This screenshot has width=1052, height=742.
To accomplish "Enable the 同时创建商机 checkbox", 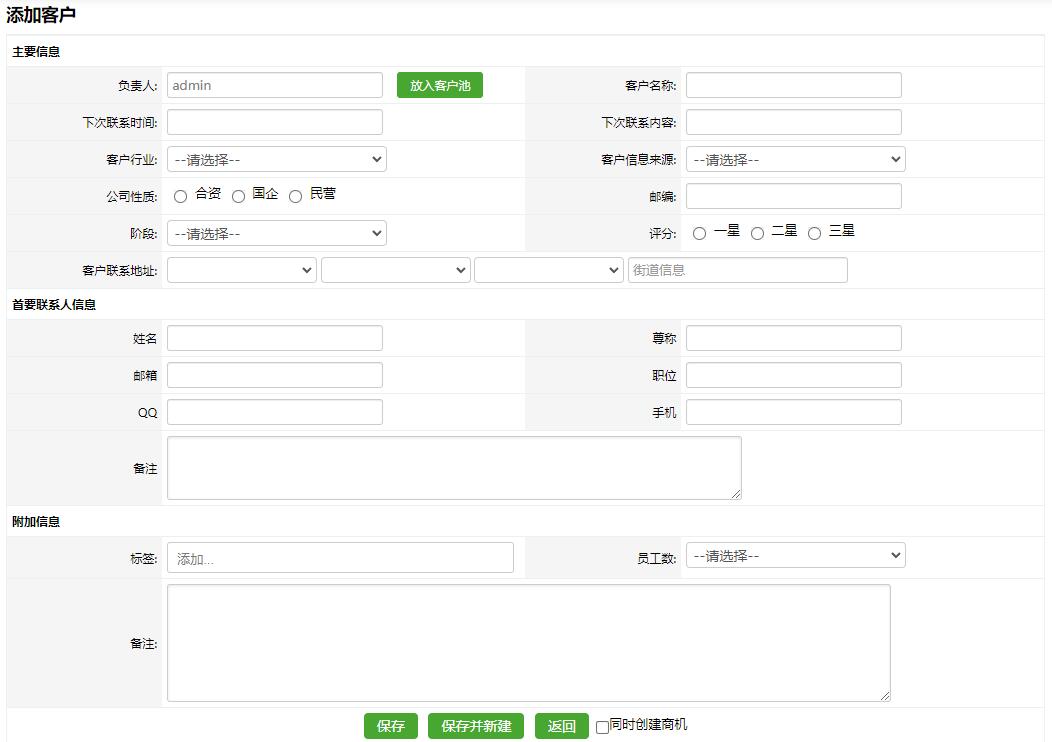I will click(602, 727).
